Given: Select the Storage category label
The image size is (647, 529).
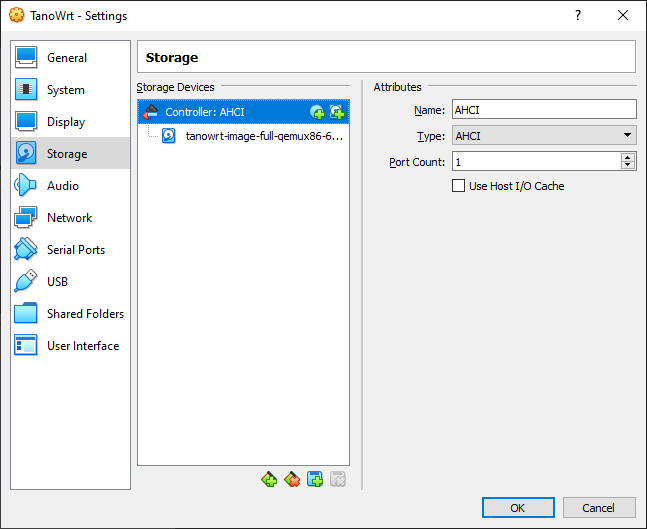Looking at the screenshot, I should click(x=67, y=154).
